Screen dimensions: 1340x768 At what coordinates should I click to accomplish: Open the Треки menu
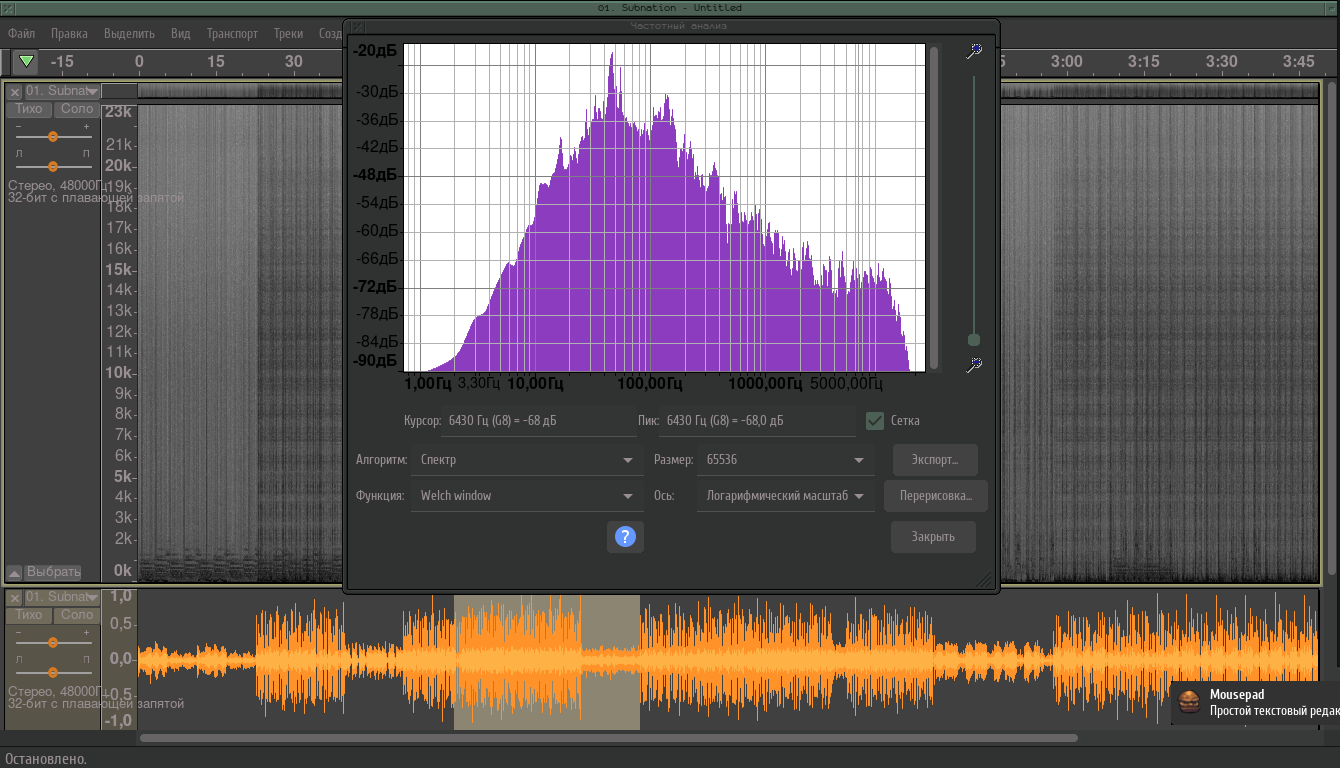pos(288,33)
